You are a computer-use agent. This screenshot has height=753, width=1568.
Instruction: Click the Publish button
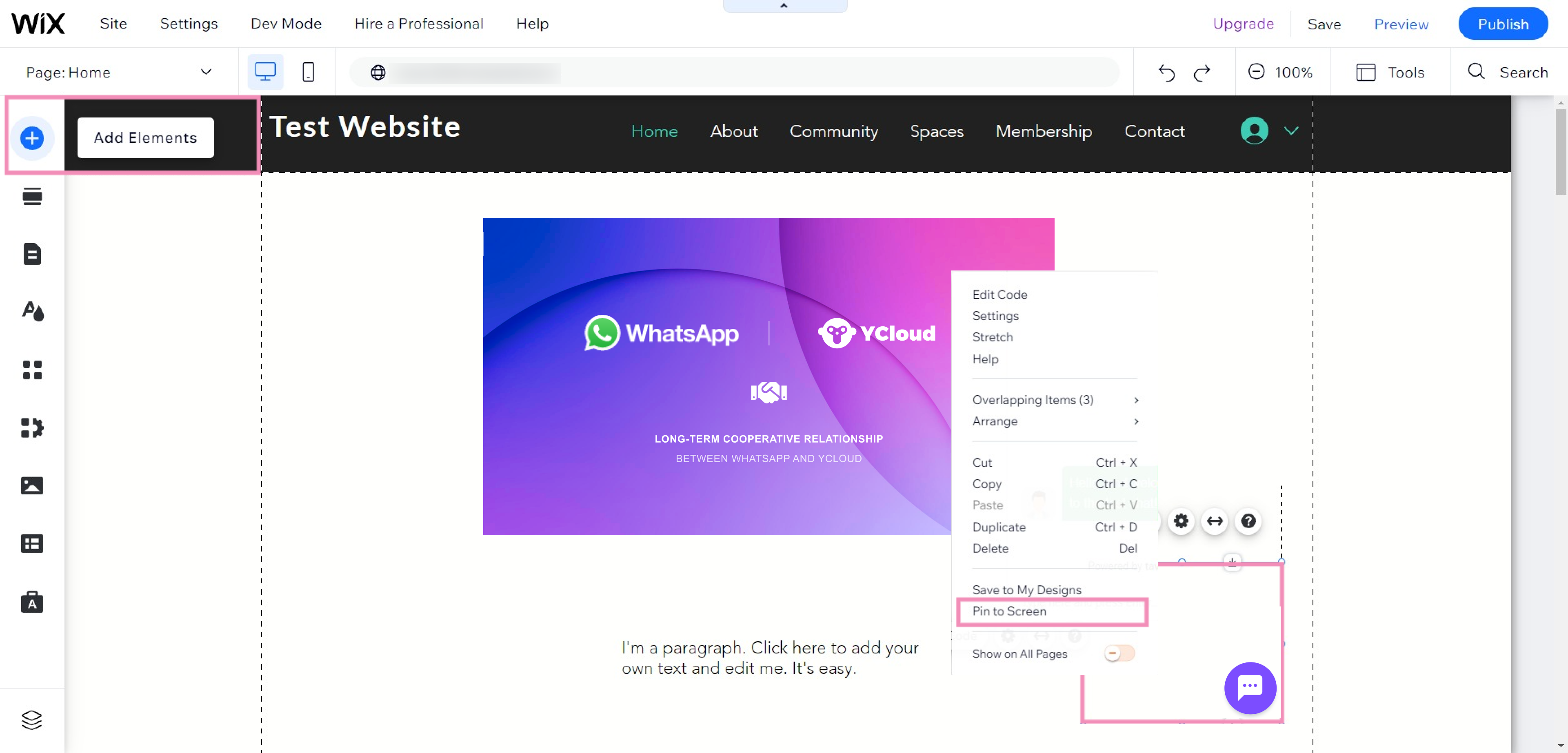coord(1502,24)
